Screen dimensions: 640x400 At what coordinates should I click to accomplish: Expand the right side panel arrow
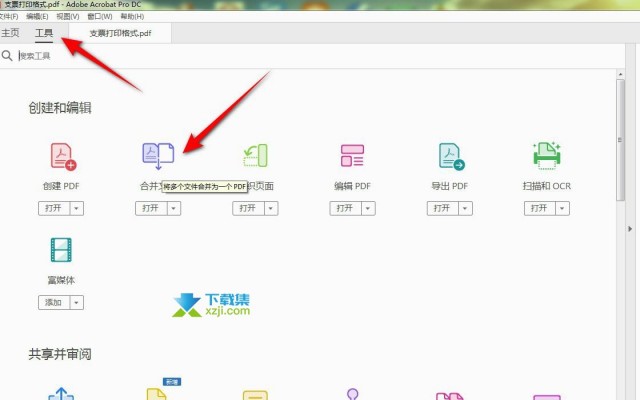point(630,229)
